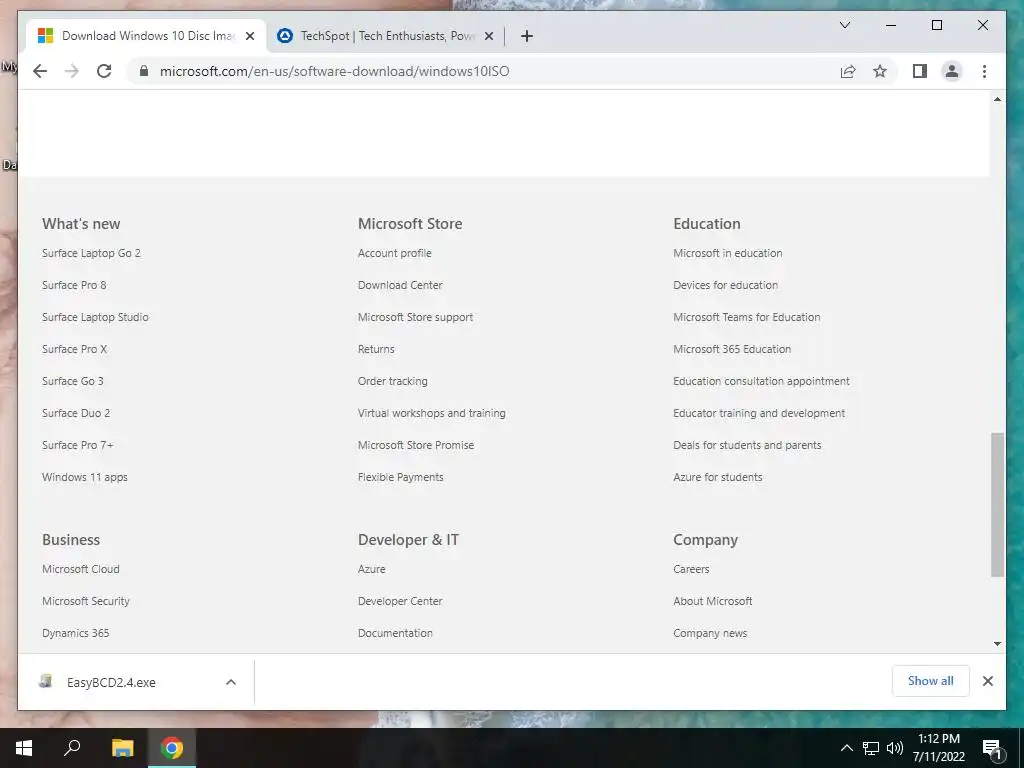This screenshot has height=768, width=1024.
Task: Share this page with the share icon
Action: click(848, 71)
